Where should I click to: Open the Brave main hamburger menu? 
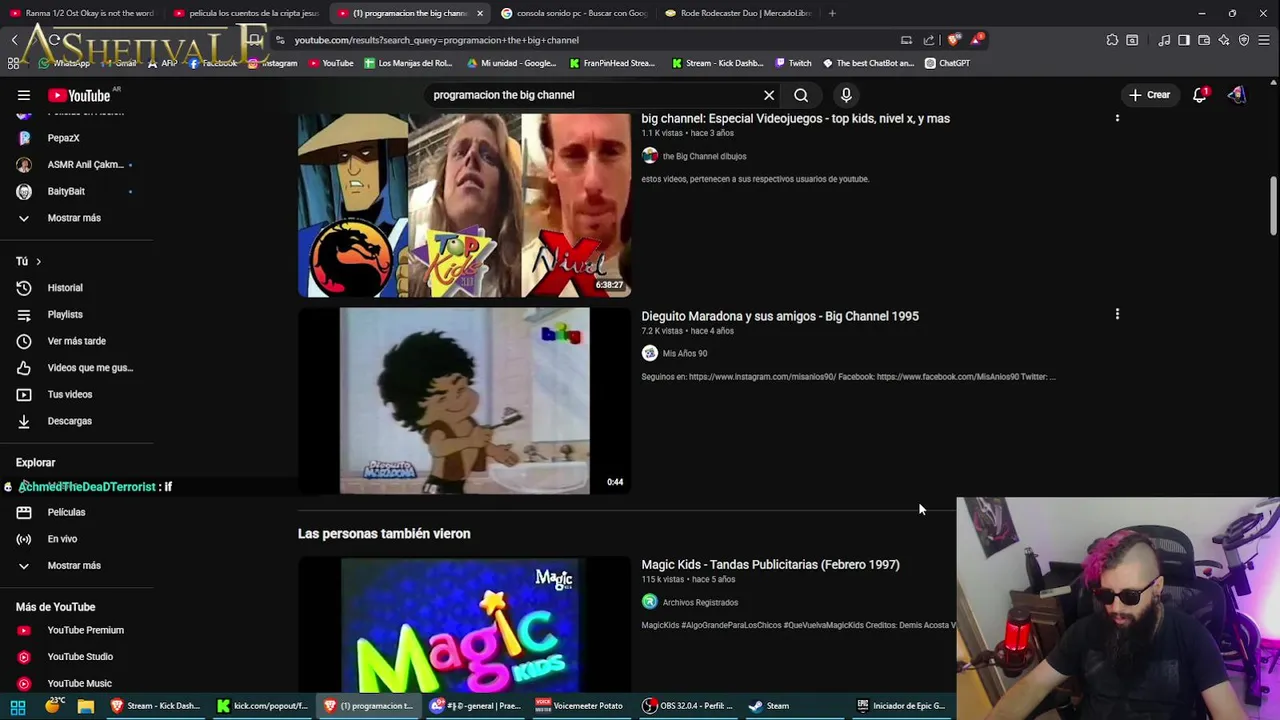coord(1265,40)
